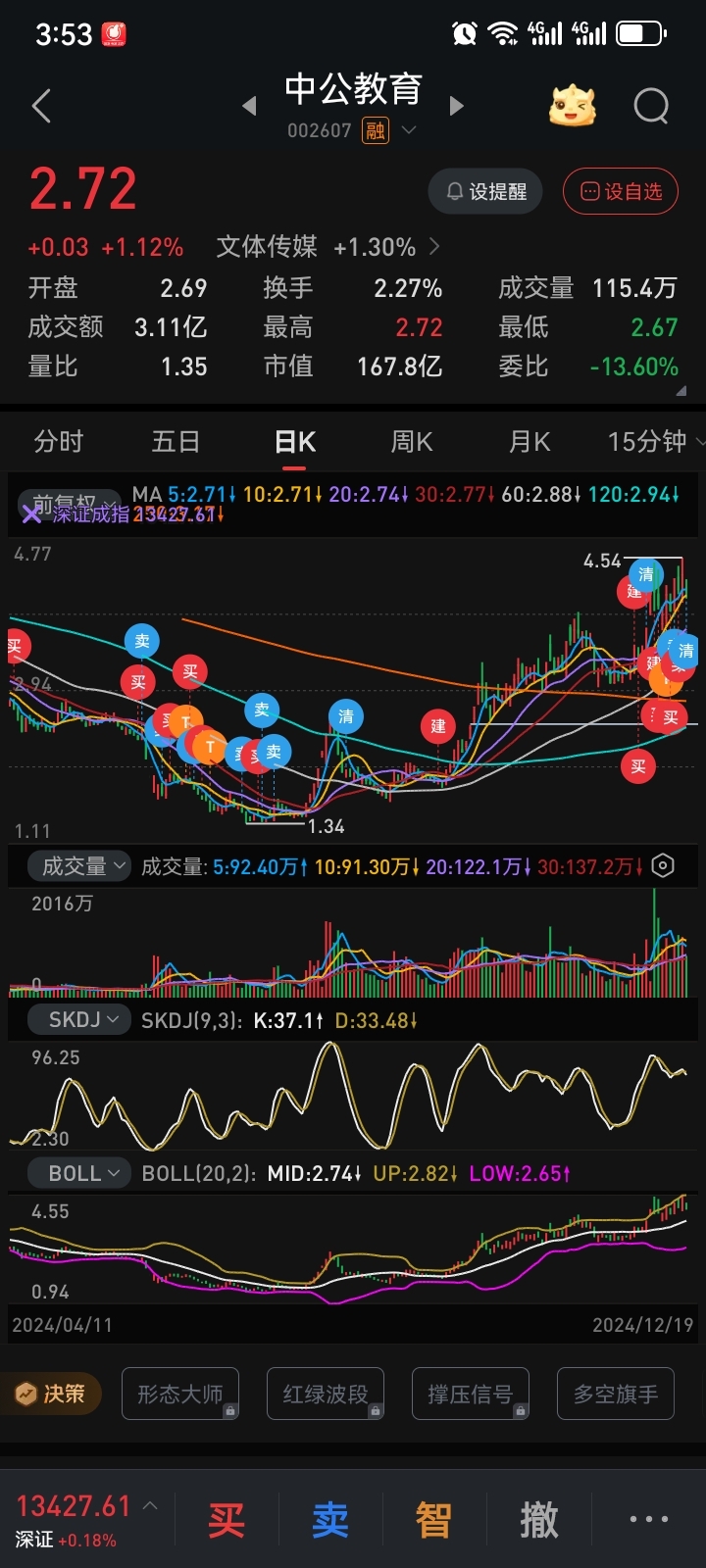The width and height of the screenshot is (706, 1568).
Task: Tap the current price 2.72
Action: tap(83, 189)
